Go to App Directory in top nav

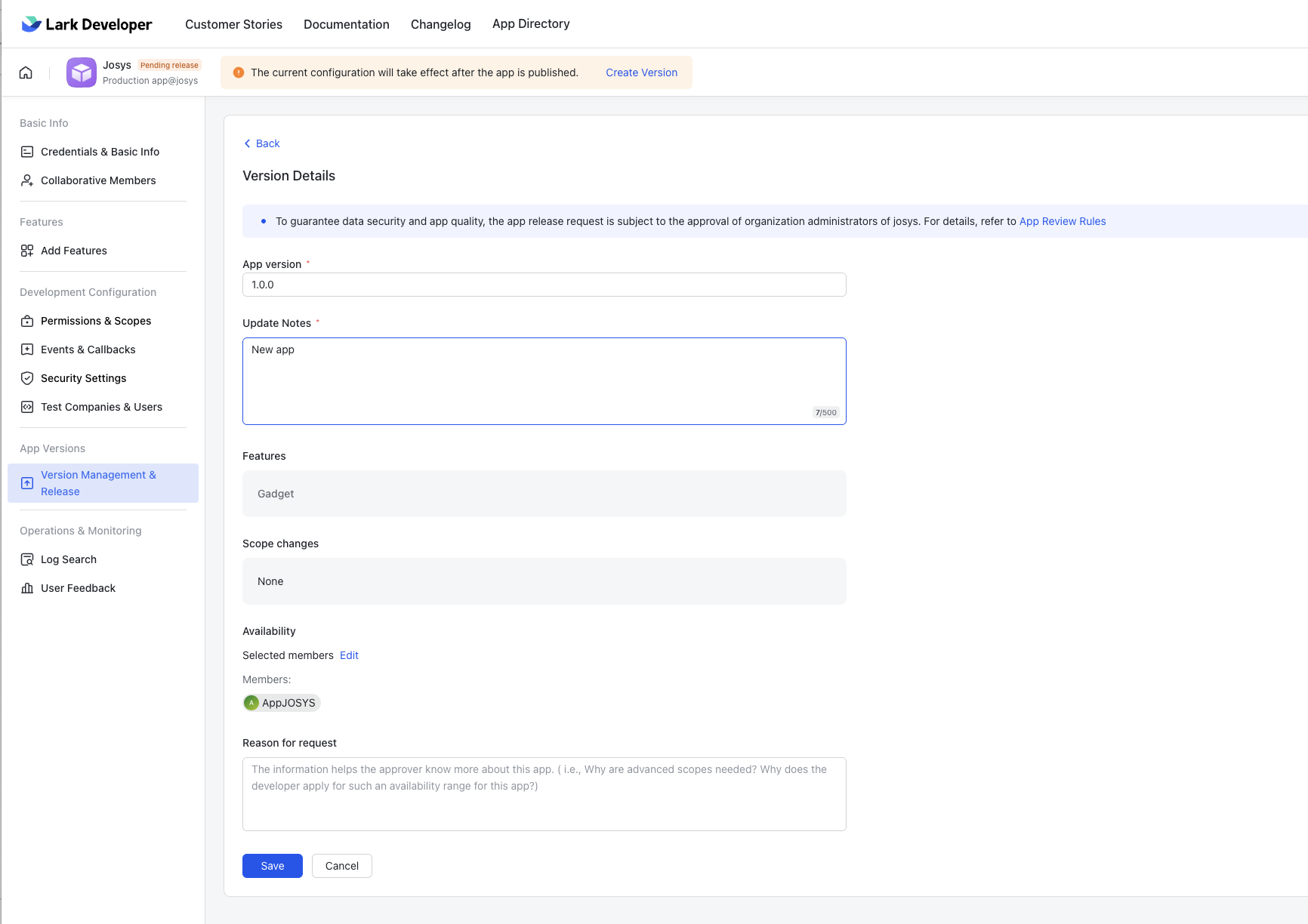[531, 24]
